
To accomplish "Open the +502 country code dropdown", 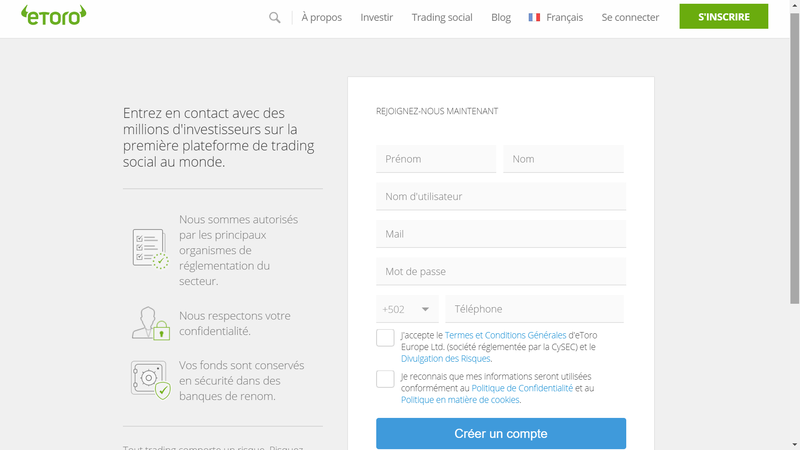I will [407, 309].
